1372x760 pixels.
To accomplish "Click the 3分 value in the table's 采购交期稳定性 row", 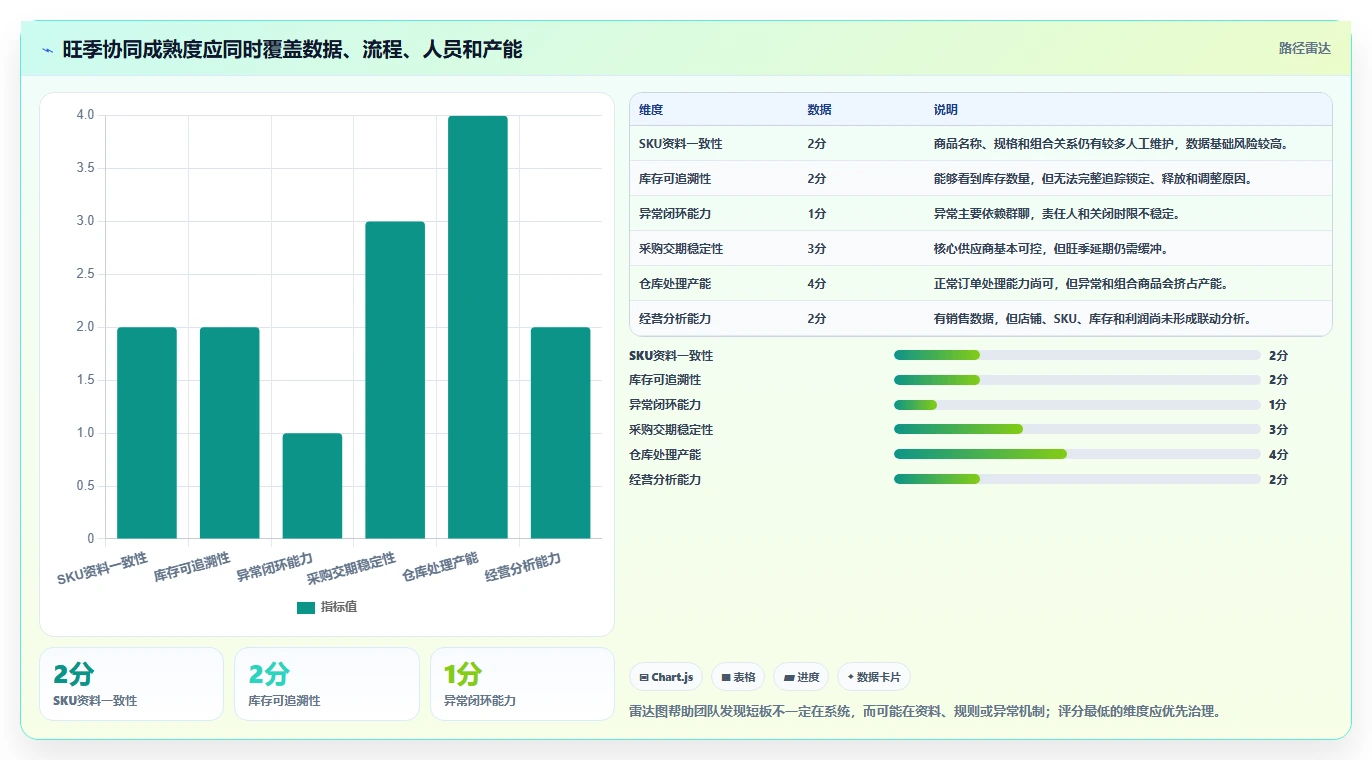I will (817, 249).
